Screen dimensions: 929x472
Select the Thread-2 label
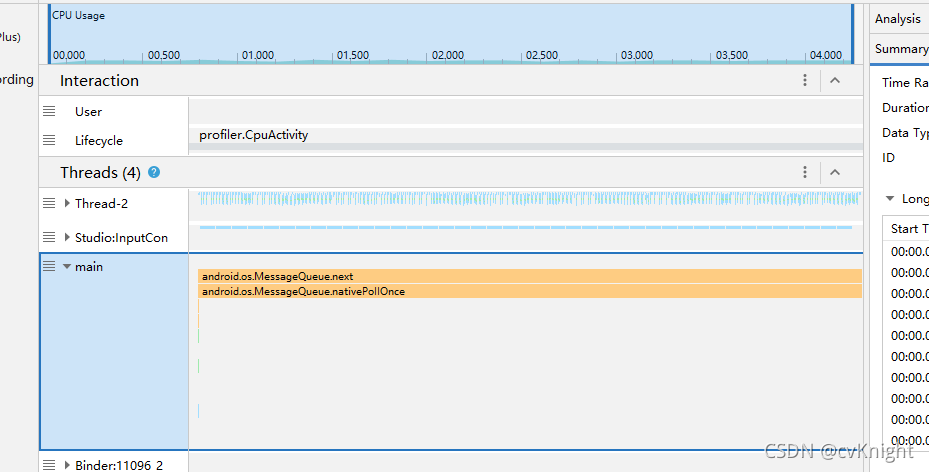pos(101,203)
